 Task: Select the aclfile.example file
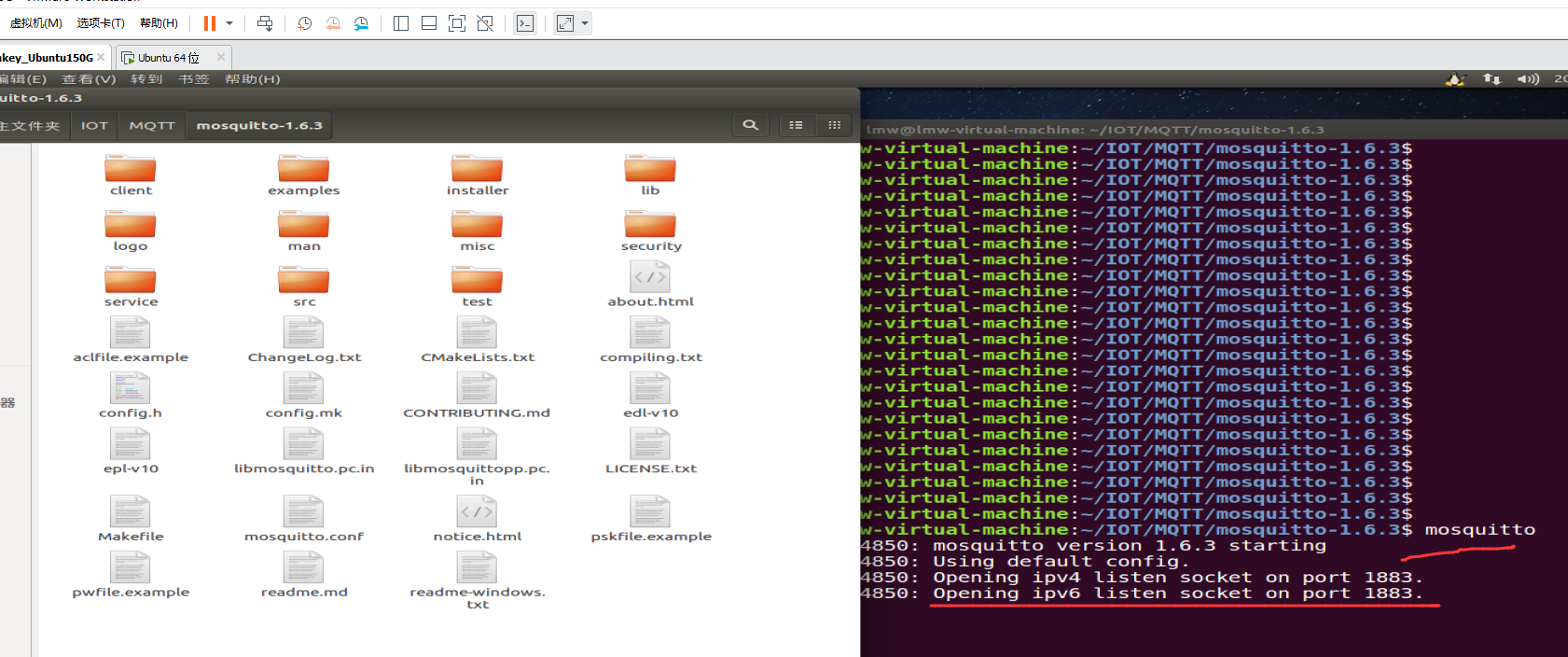coord(131,340)
